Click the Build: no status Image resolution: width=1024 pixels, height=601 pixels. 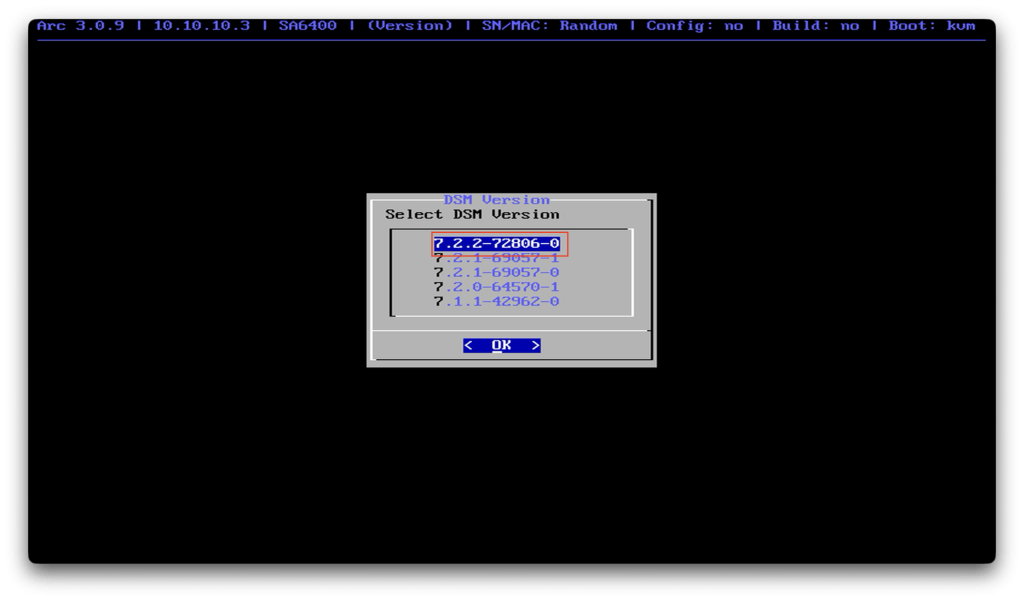tap(816, 25)
